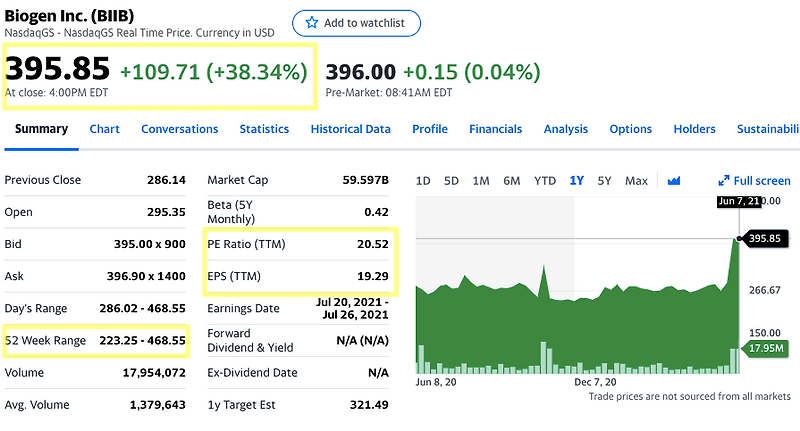Click the Previous Close value 286.14

point(166,180)
